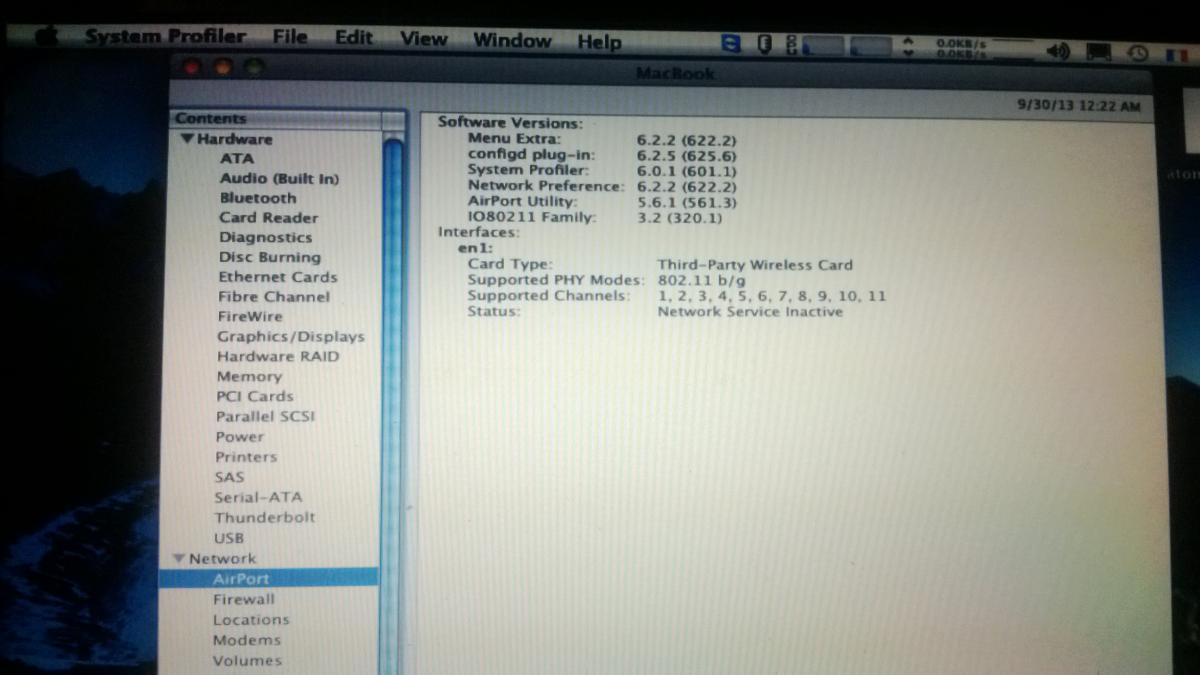Click the blue sync icon in menu bar

(732, 44)
